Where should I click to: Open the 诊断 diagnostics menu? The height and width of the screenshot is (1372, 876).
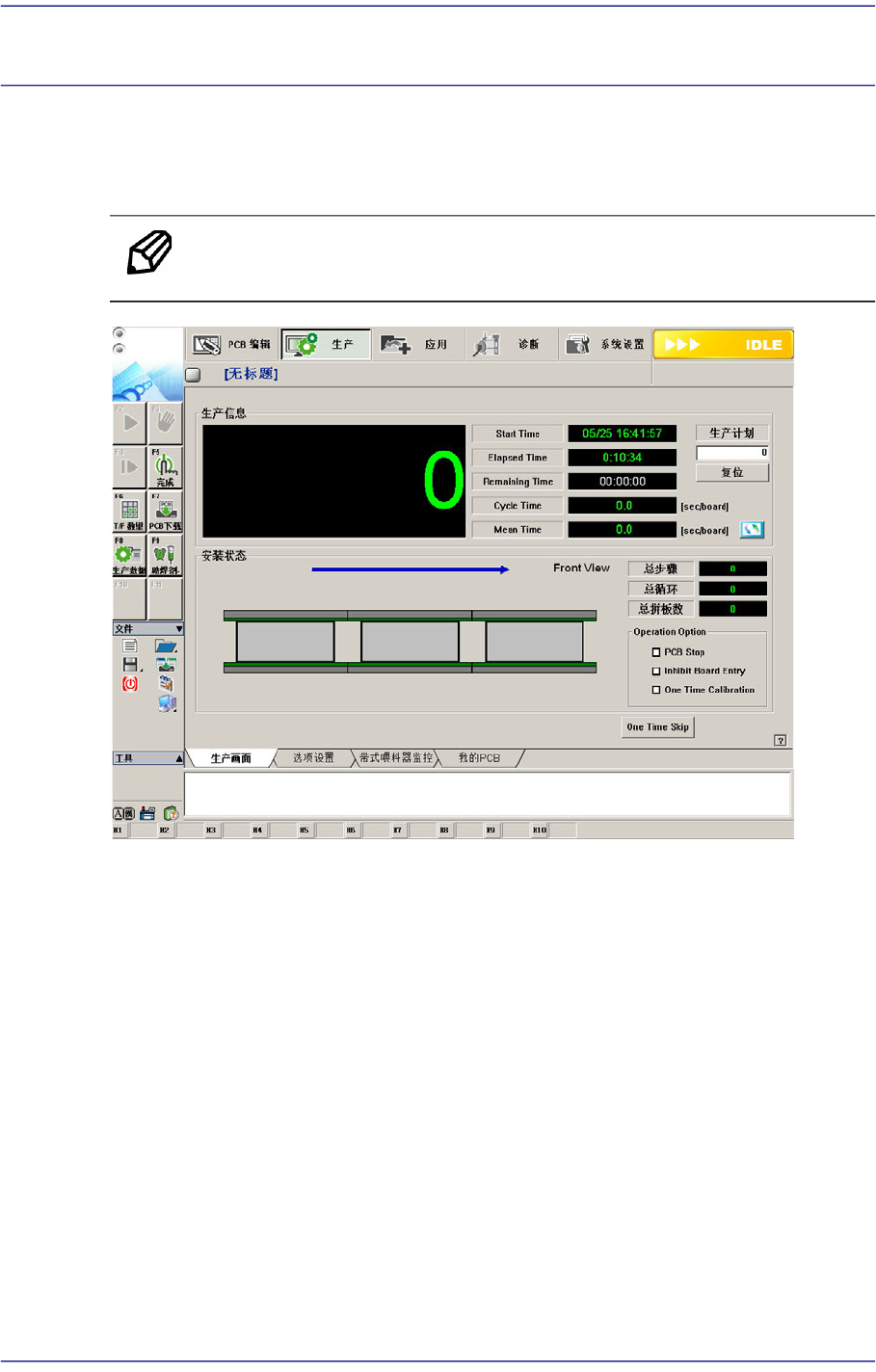click(x=511, y=344)
